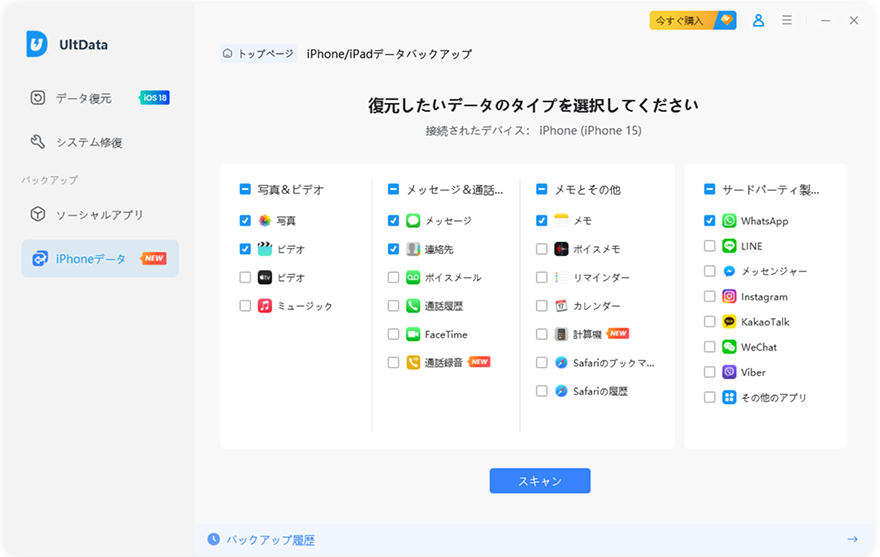Open the user account icon
The width and height of the screenshot is (880, 557).
[x=758, y=21]
